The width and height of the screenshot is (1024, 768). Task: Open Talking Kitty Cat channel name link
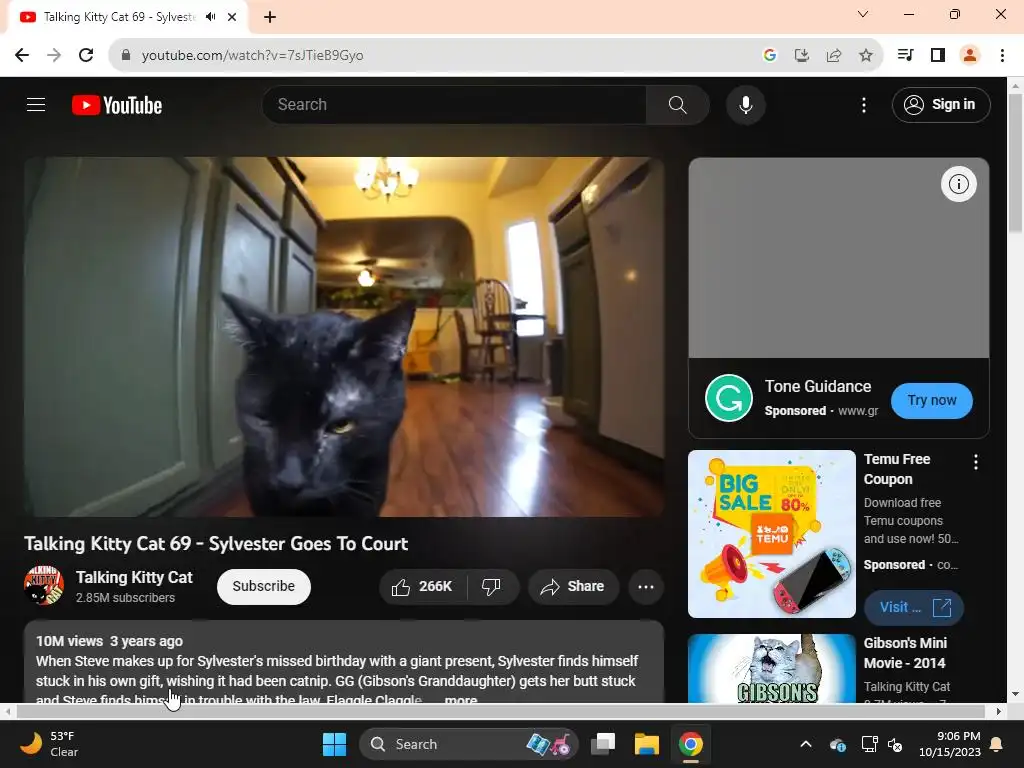pyautogui.click(x=134, y=577)
